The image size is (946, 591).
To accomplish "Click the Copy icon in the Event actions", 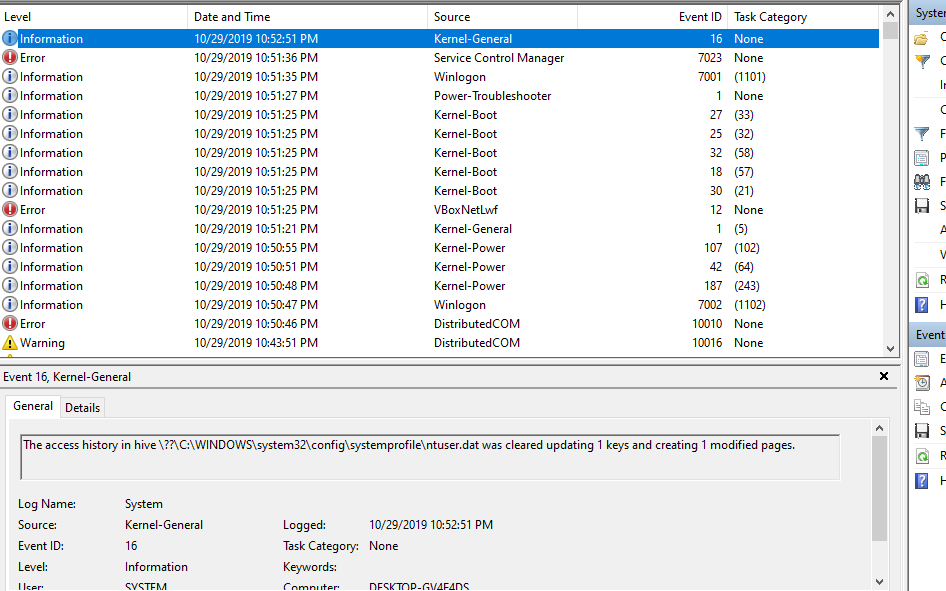I will point(922,407).
